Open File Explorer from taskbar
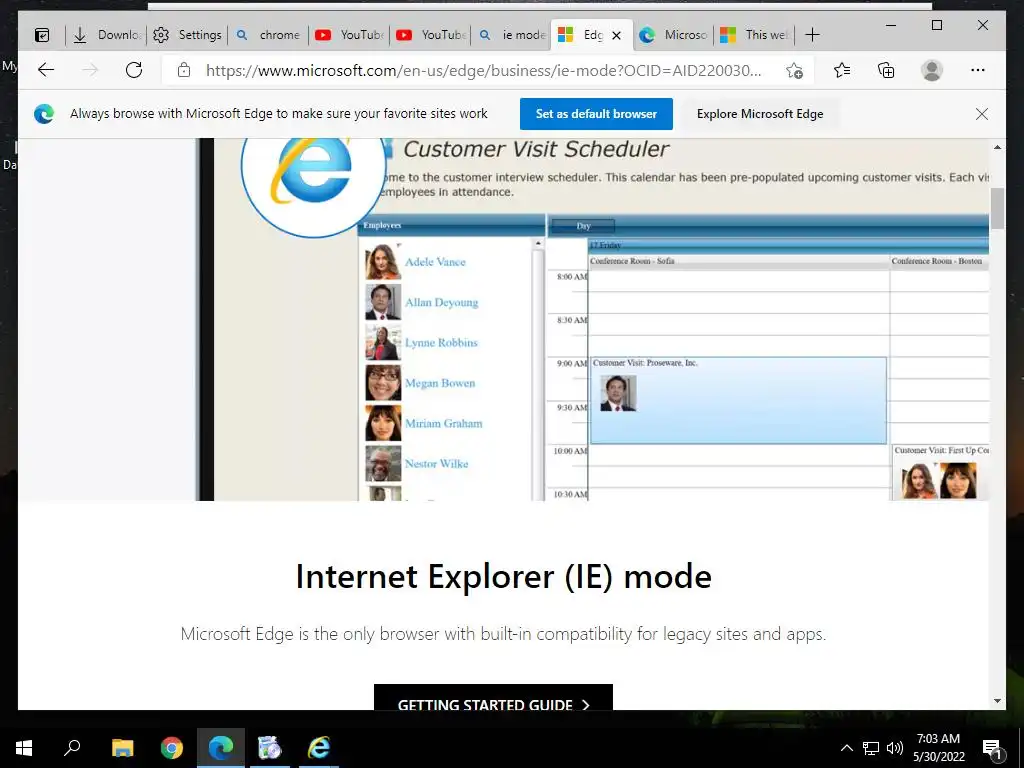The height and width of the screenshot is (768, 1024). coord(122,748)
